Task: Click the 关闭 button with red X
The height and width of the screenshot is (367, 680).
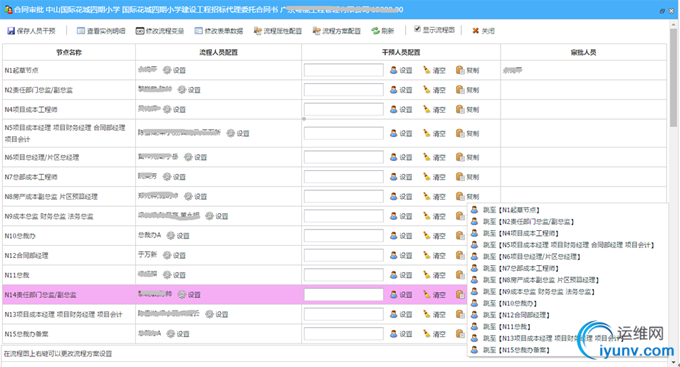Action: [x=483, y=31]
